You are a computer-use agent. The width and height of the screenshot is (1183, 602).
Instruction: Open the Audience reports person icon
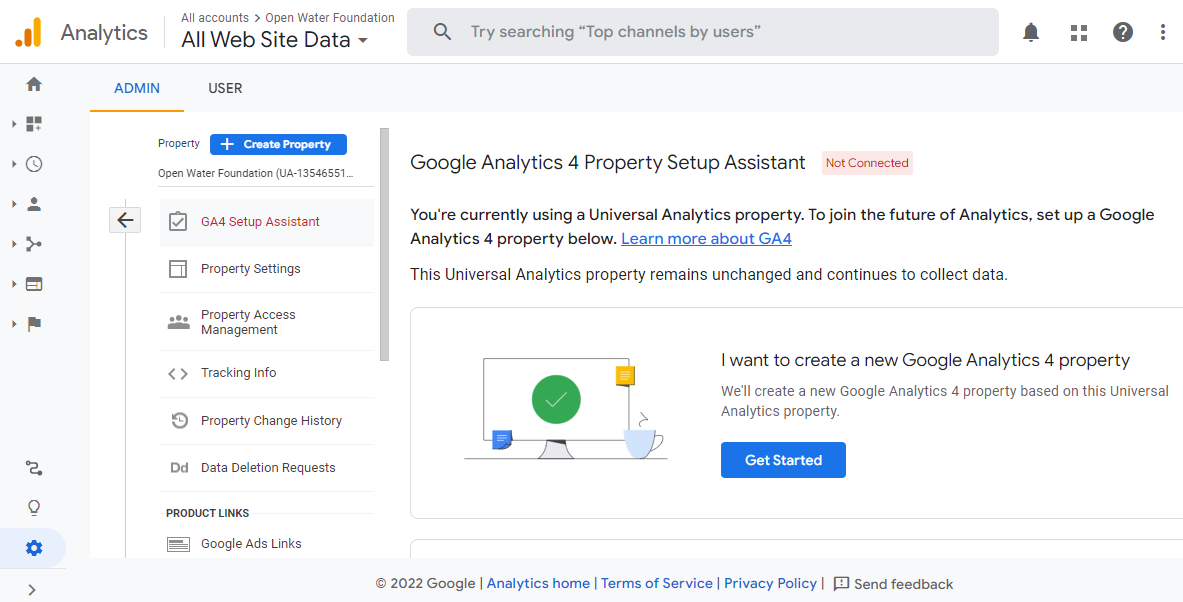coord(33,204)
